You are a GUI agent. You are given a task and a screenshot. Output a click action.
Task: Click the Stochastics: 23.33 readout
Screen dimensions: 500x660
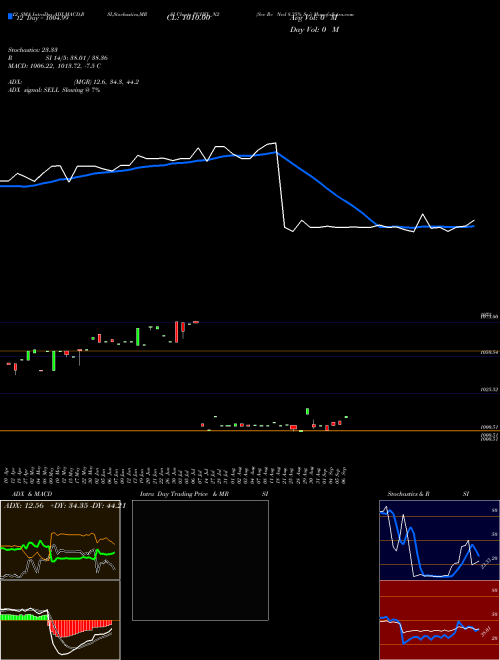tap(35, 50)
